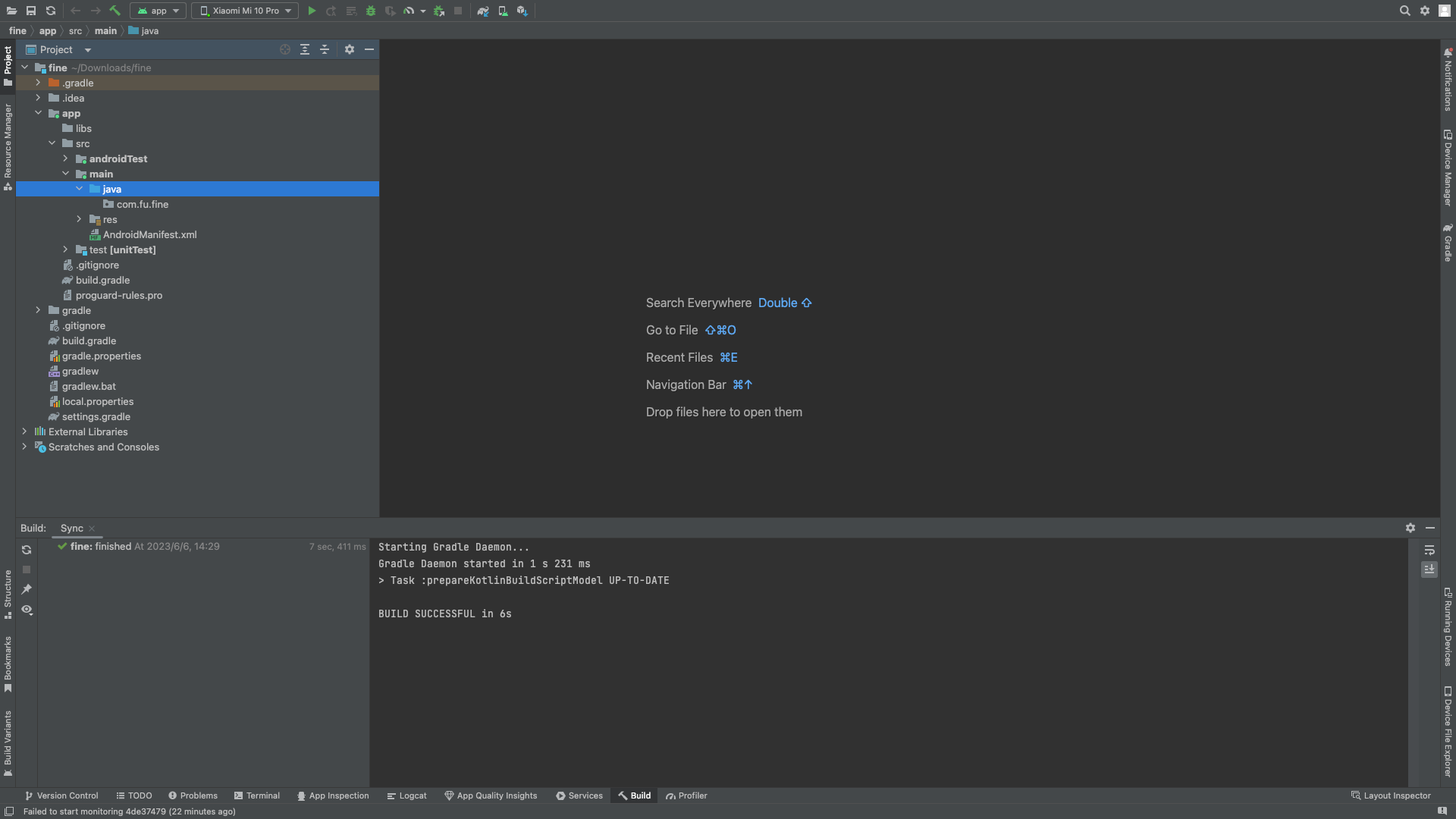Toggle the Bookmarks side tab
1456x819 pixels.
click(8, 664)
